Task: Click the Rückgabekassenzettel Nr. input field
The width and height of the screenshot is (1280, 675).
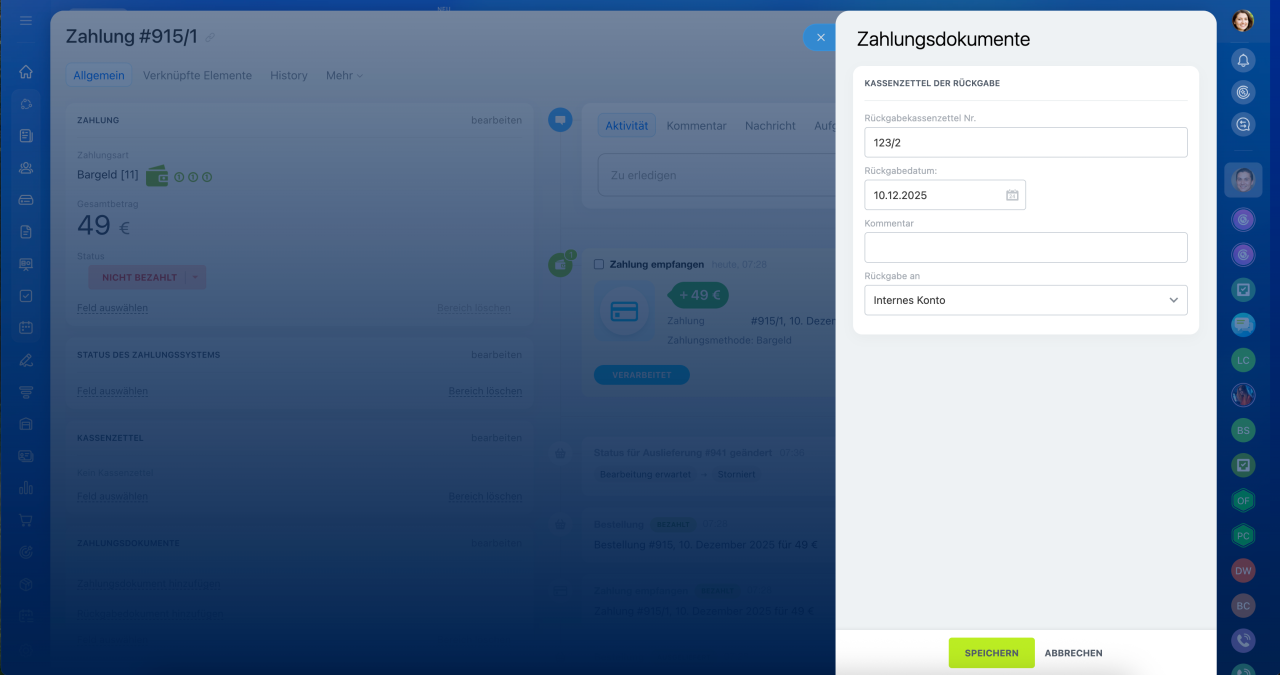Action: (x=1026, y=142)
